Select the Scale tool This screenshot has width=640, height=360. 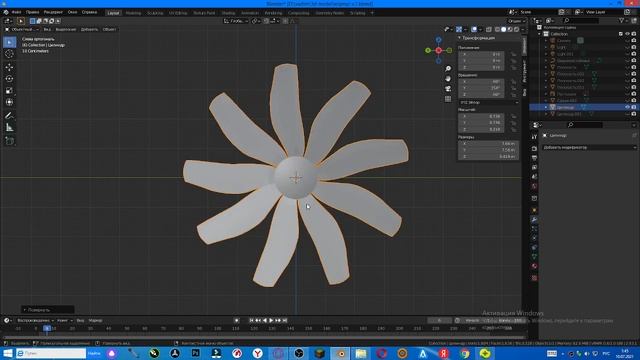tap(9, 91)
